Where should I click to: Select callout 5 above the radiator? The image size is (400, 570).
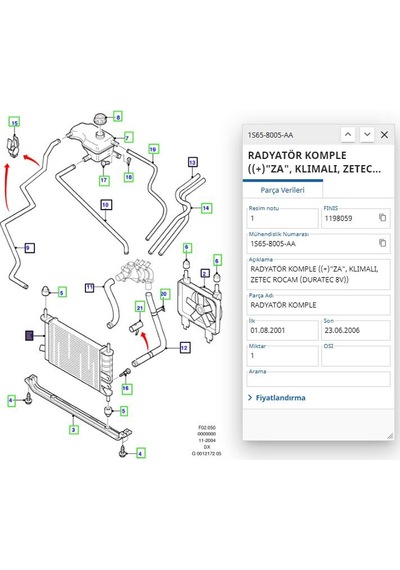[62, 292]
